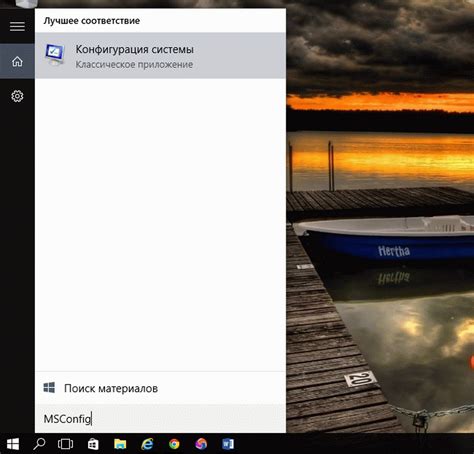Click the System Configuration monitor icon

(x=54, y=55)
